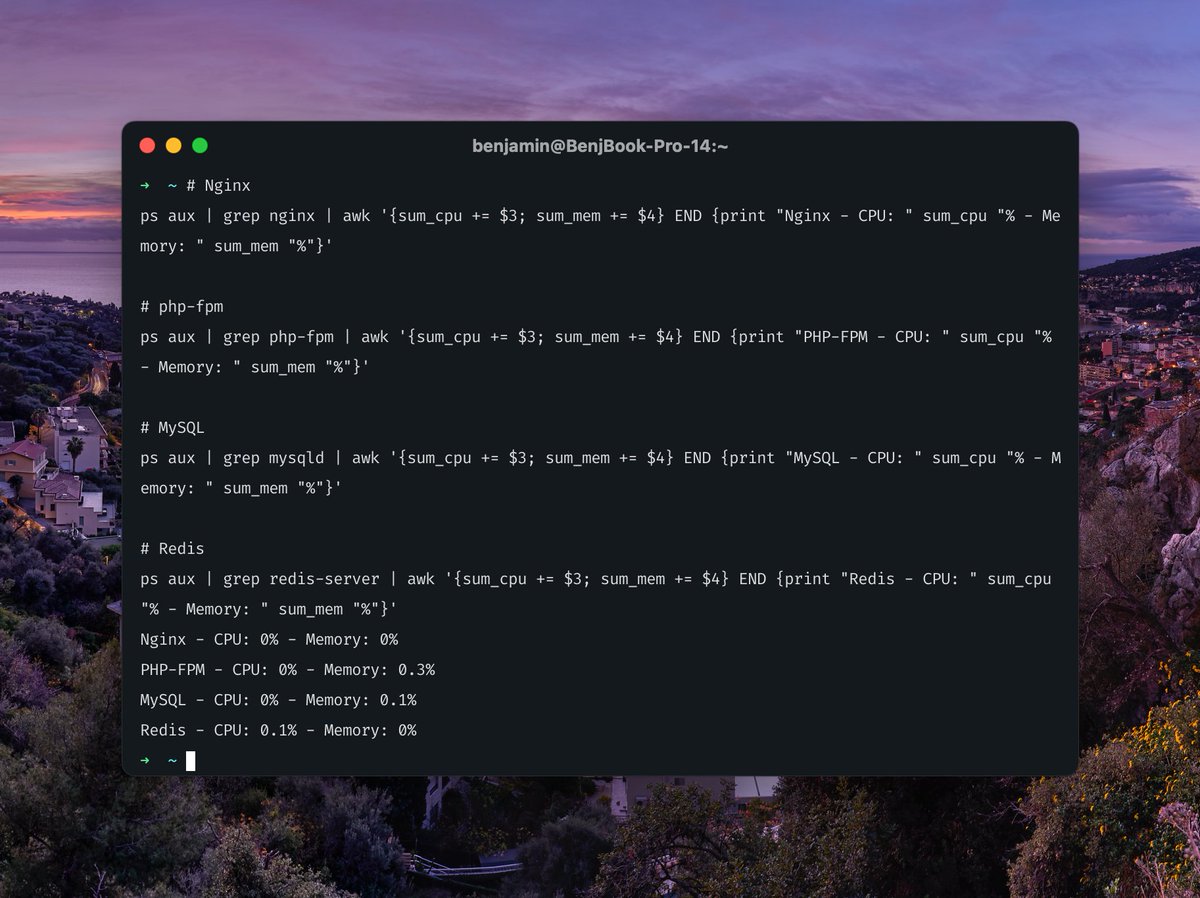
Task: Click output line 'Nginx - CPU: 0% - Memory: 0%'
Action: click(269, 639)
